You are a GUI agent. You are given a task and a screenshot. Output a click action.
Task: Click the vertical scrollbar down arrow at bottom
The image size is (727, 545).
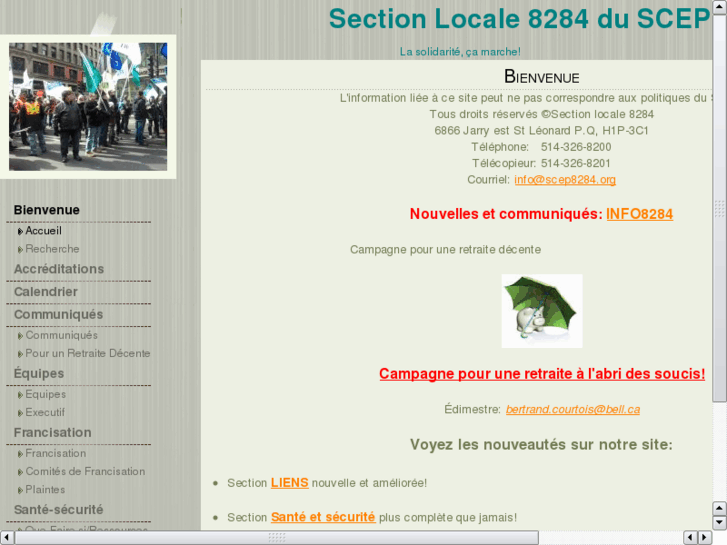[720, 523]
